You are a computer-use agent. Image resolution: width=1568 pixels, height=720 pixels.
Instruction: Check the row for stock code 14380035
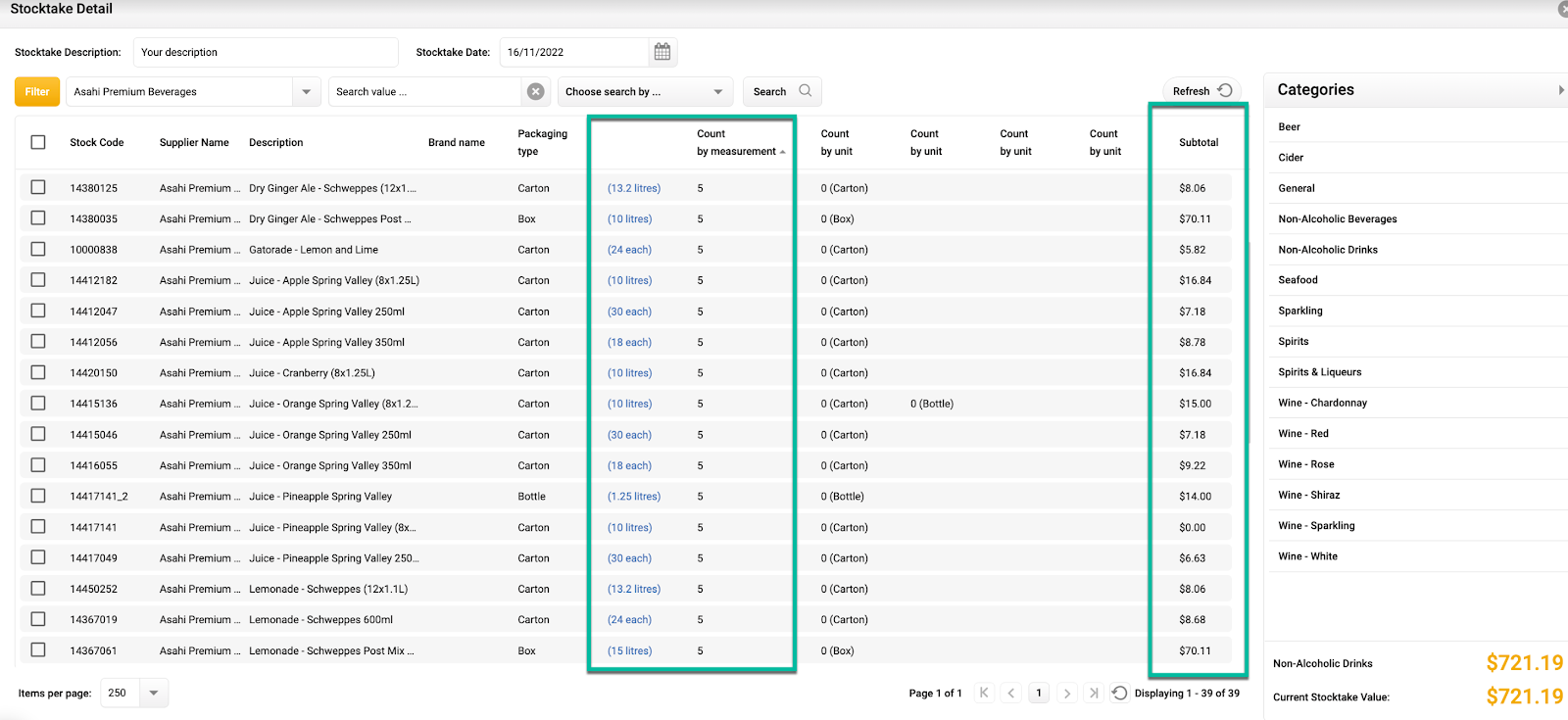pyautogui.click(x=38, y=218)
